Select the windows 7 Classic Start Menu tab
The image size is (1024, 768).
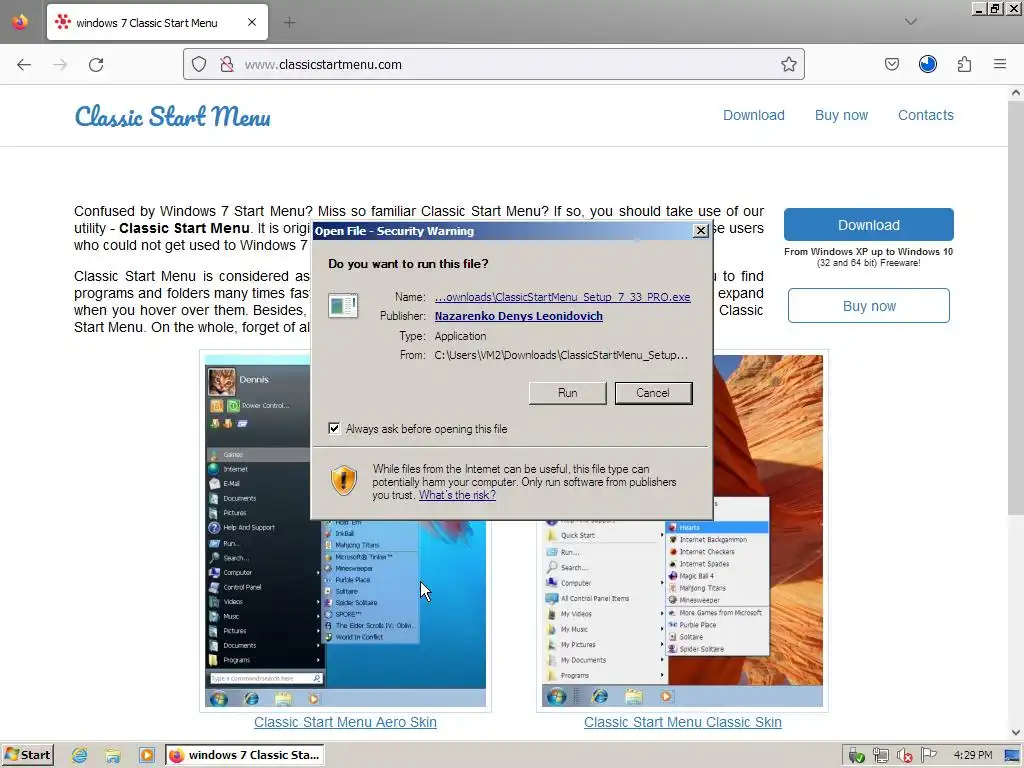[x=157, y=23]
